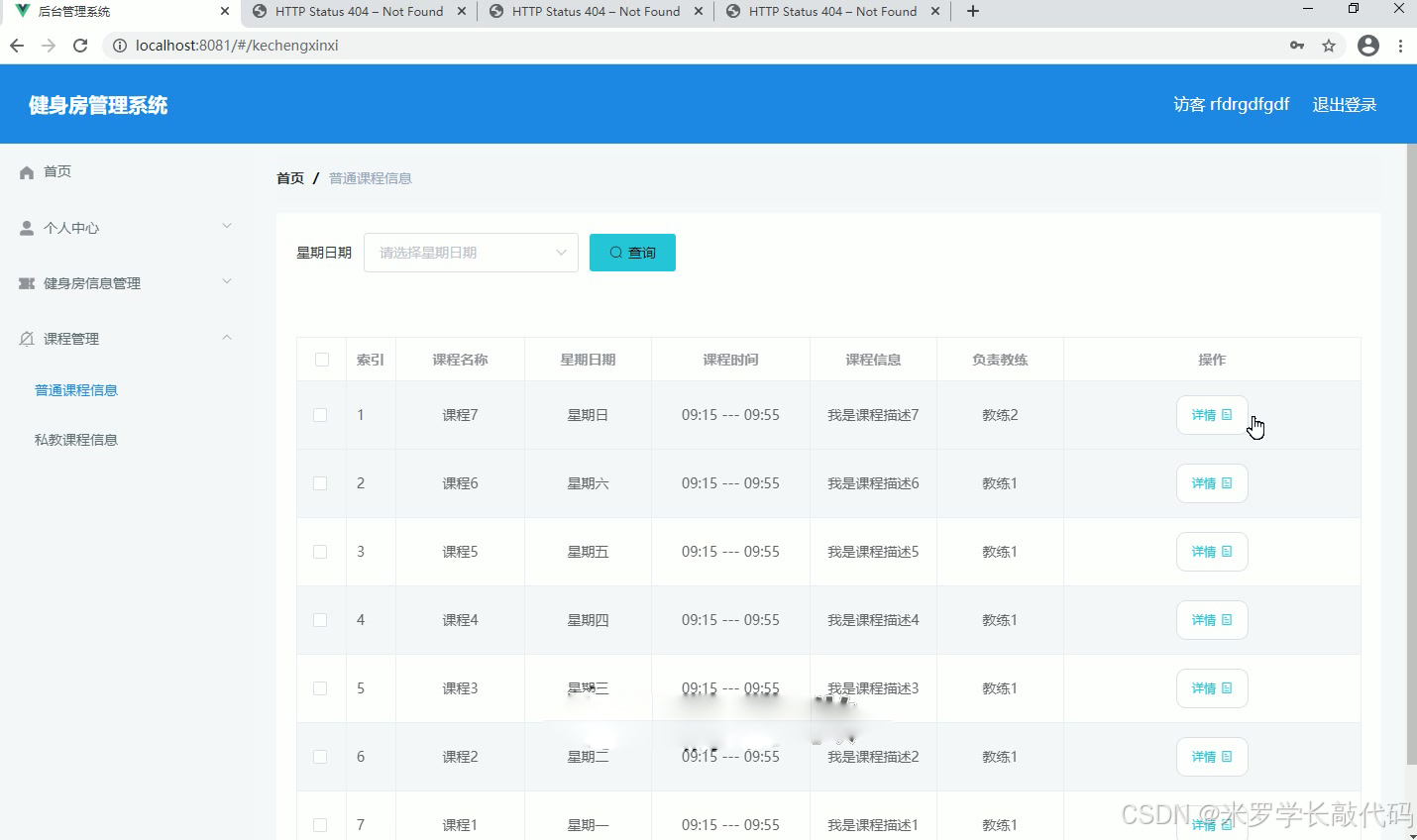Screen dimensions: 1417x840
Task: Click the bookmark star in the address bar
Action: [x=1329, y=45]
